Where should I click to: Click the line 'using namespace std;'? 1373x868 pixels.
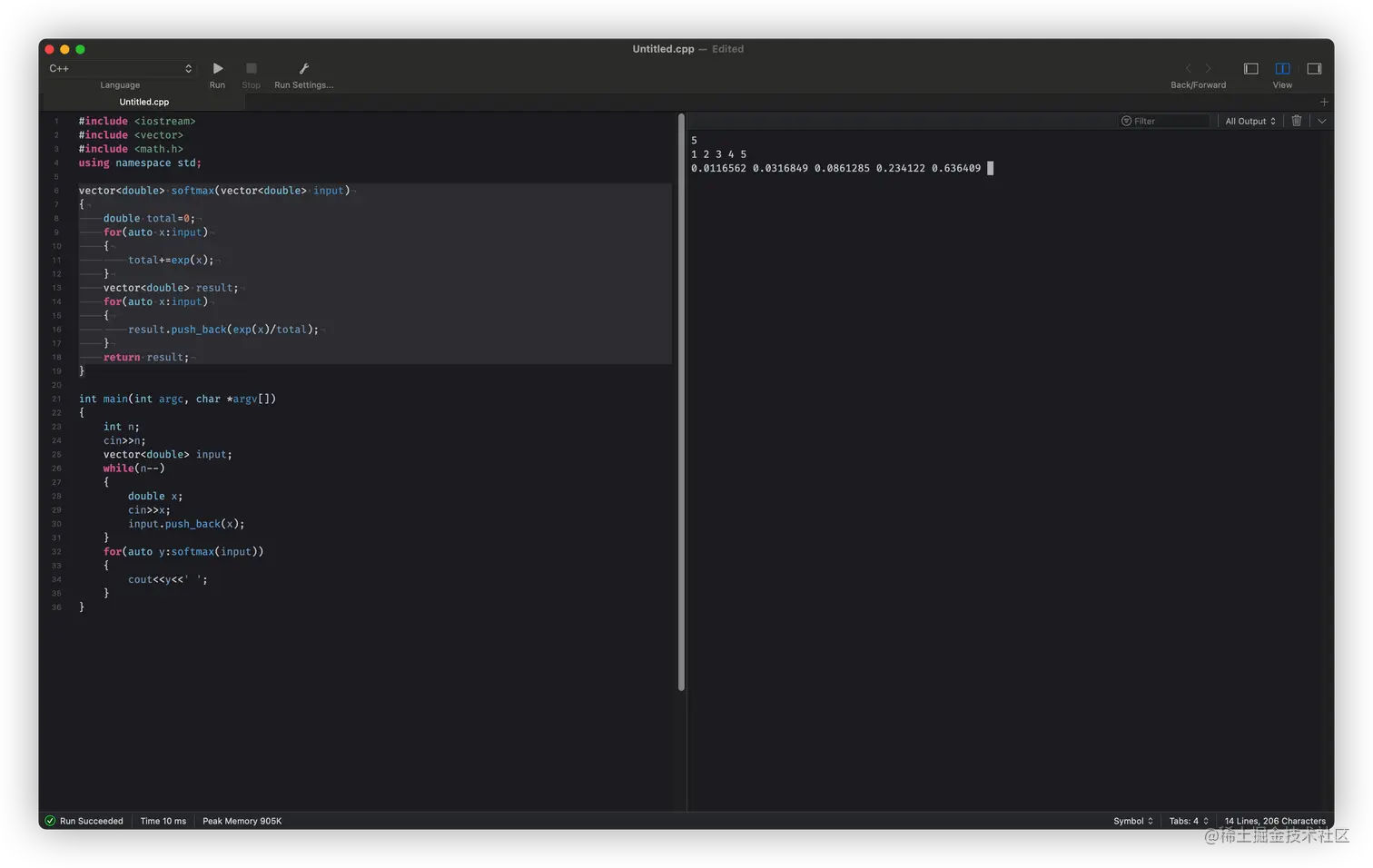(x=140, y=163)
